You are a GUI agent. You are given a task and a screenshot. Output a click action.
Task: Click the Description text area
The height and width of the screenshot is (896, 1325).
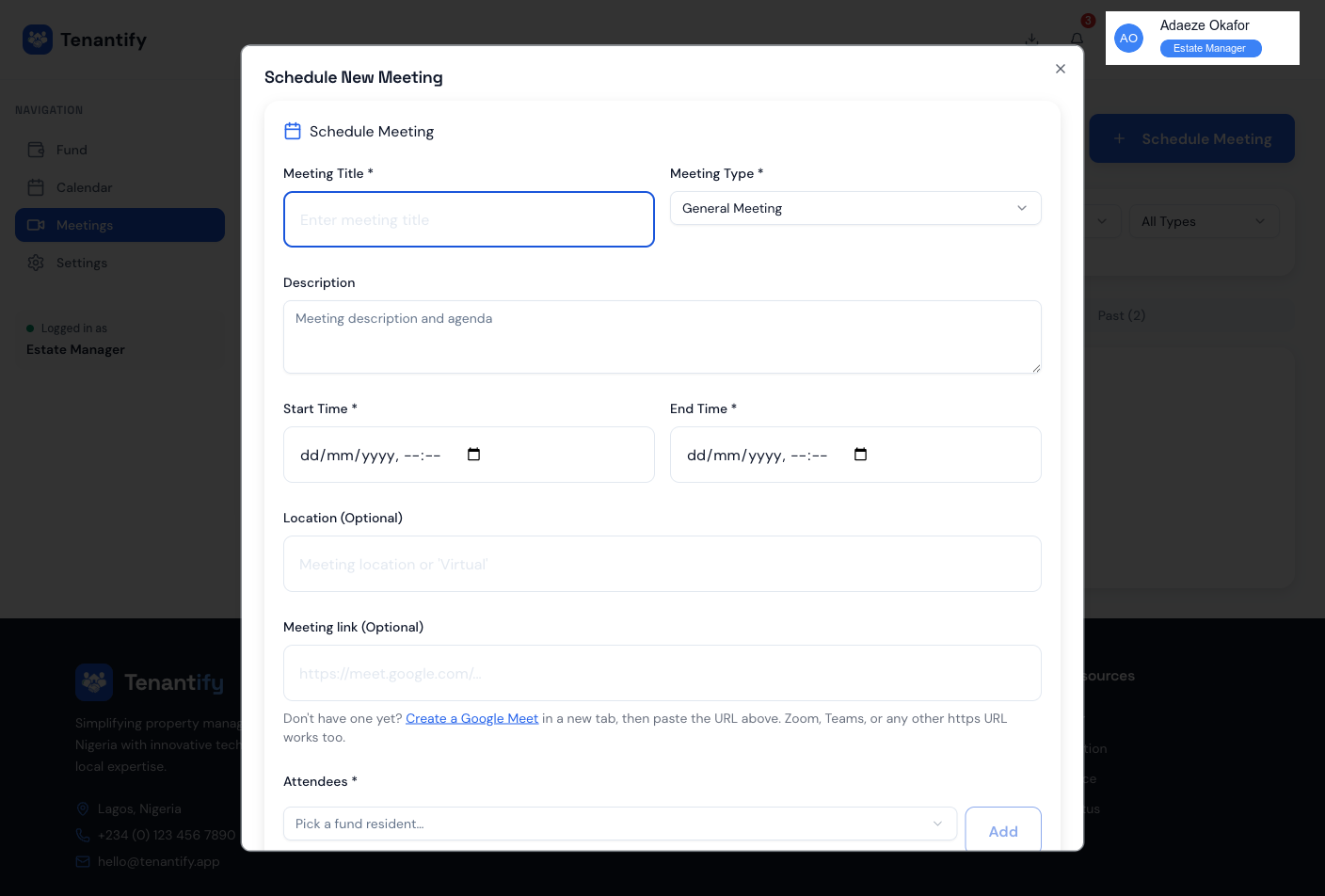coord(662,337)
